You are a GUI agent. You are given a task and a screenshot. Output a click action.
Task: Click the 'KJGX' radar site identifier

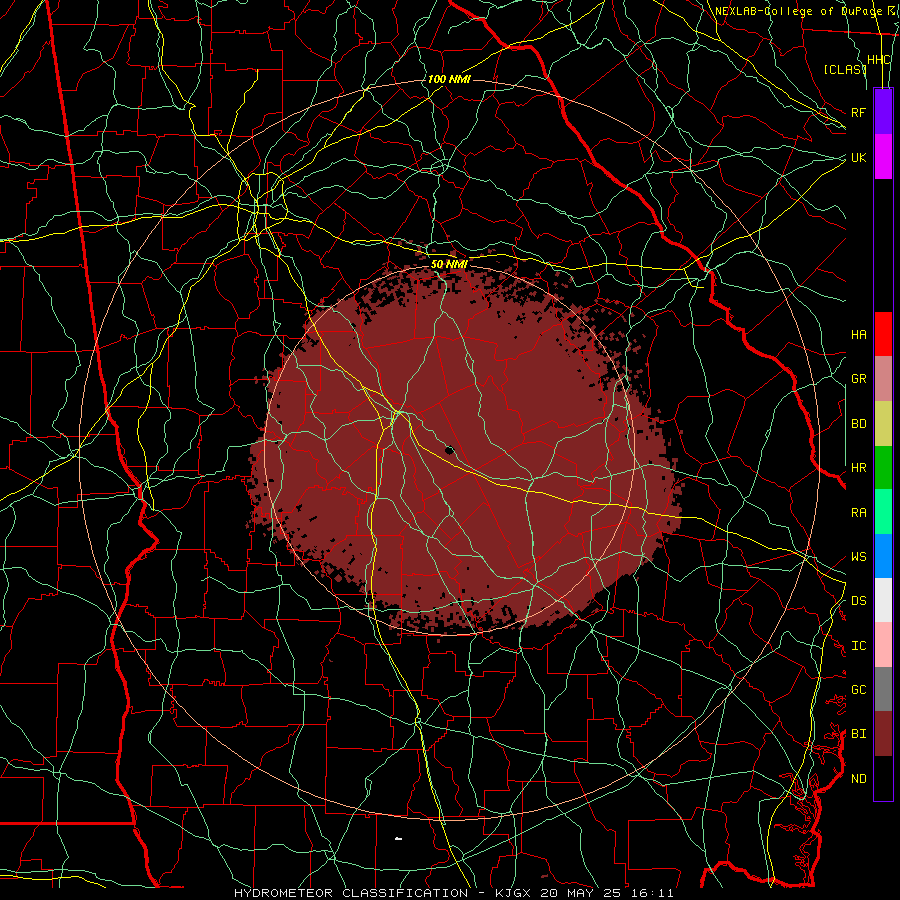pos(513,893)
